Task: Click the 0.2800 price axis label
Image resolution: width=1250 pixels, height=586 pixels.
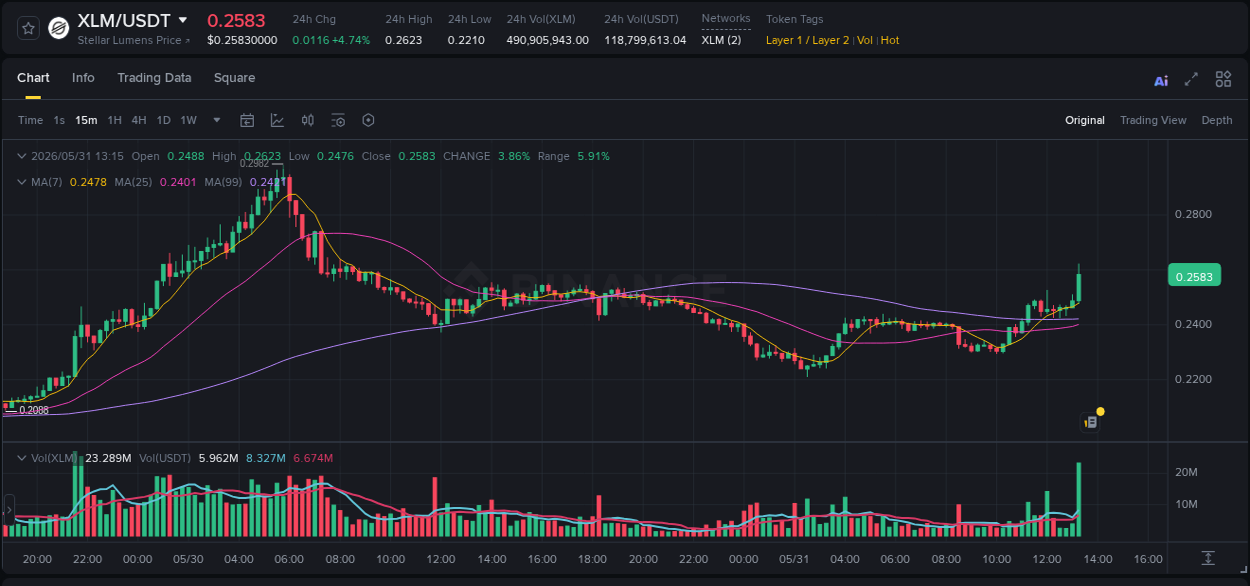Action: pyautogui.click(x=1193, y=214)
